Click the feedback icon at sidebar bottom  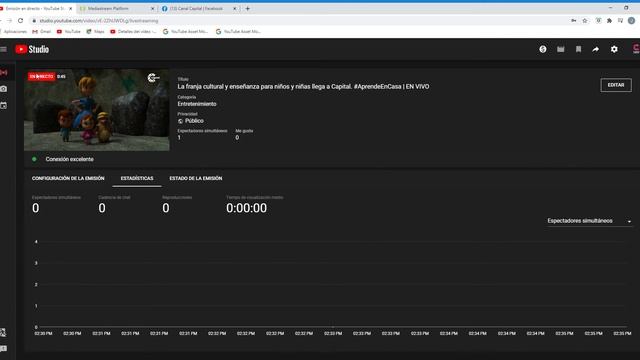[4, 349]
